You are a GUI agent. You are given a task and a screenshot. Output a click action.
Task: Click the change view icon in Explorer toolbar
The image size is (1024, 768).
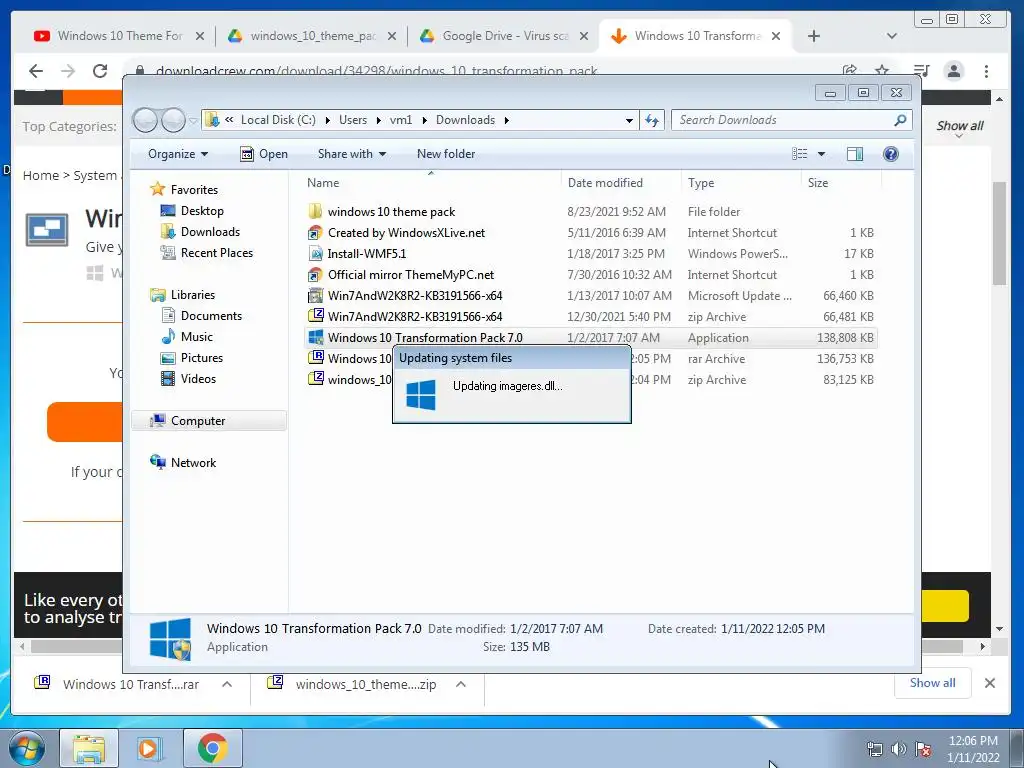pyautogui.click(x=799, y=154)
